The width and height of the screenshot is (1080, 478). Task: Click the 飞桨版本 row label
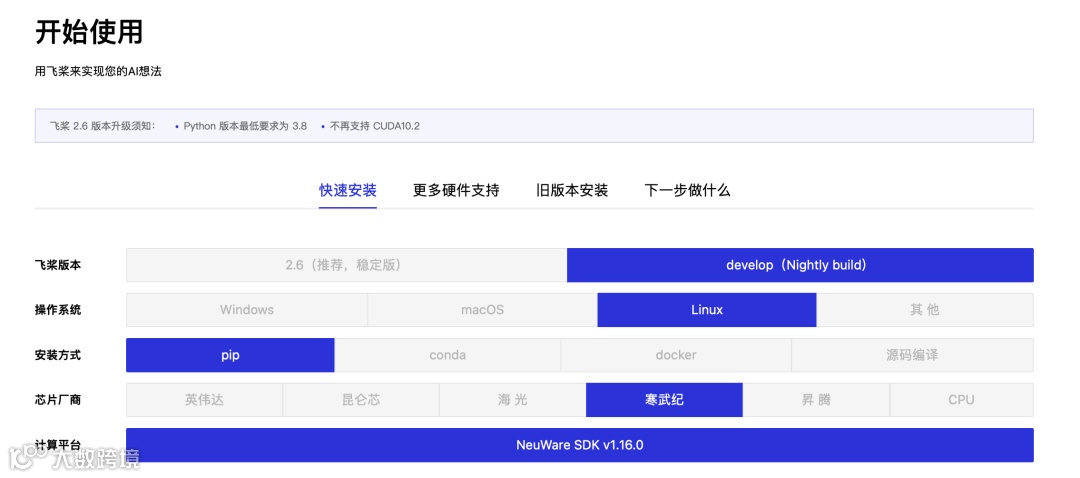[x=58, y=265]
